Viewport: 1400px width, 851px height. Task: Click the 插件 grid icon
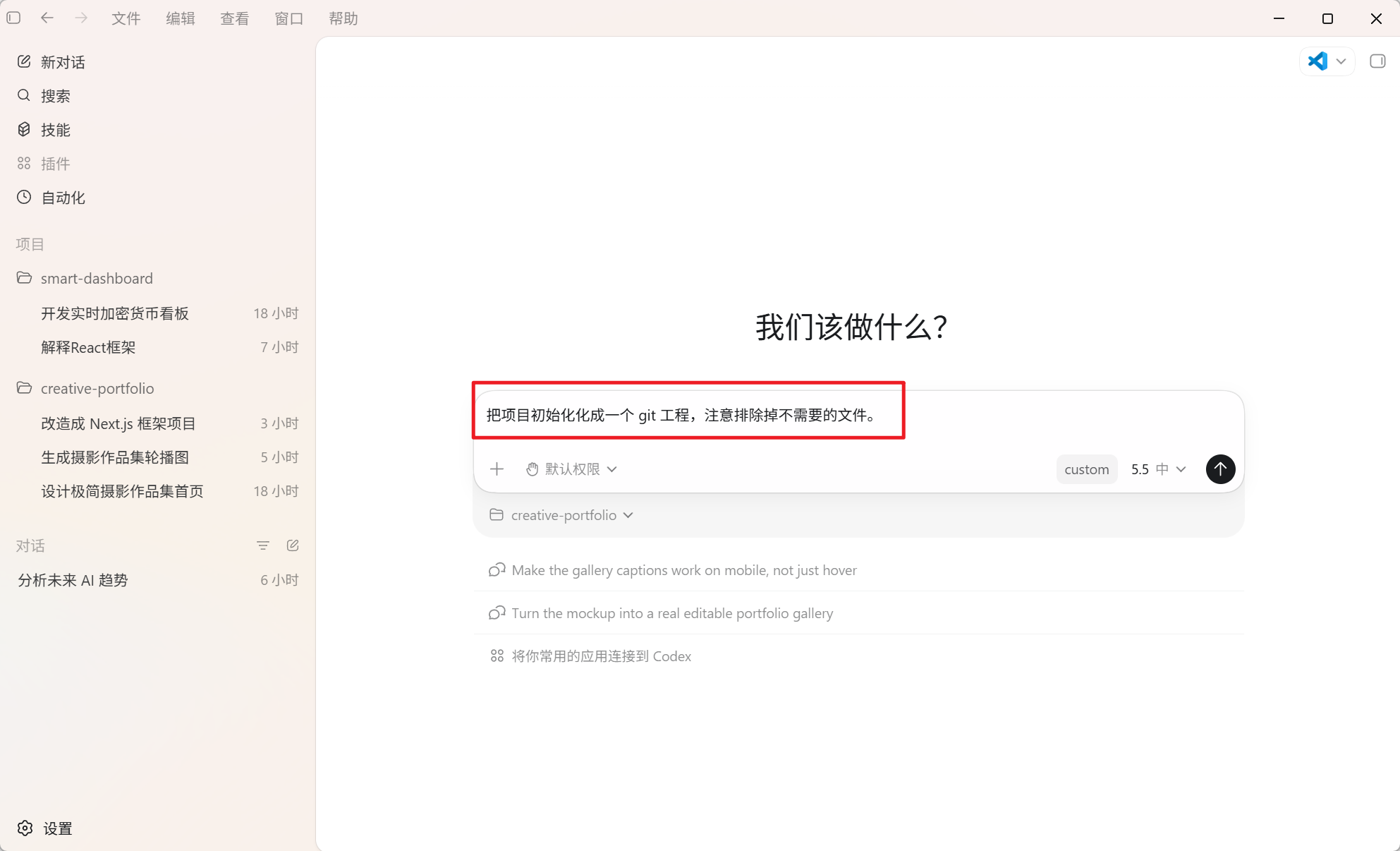[24, 163]
